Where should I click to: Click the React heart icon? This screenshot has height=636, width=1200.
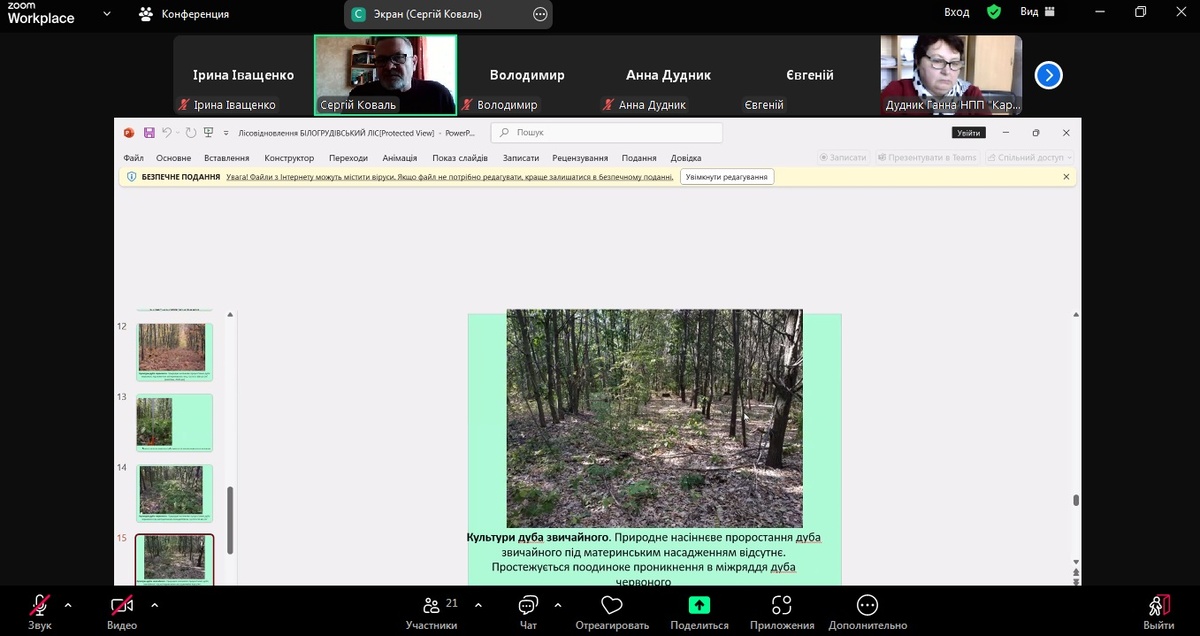coord(612,606)
